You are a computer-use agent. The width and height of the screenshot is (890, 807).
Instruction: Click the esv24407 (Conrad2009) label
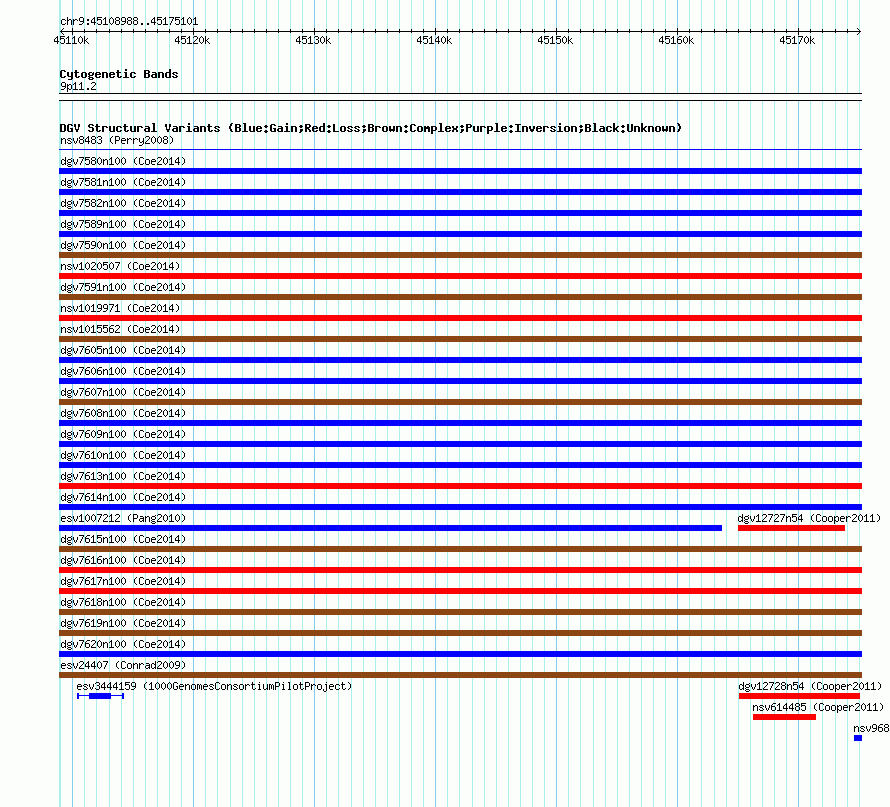(x=123, y=665)
